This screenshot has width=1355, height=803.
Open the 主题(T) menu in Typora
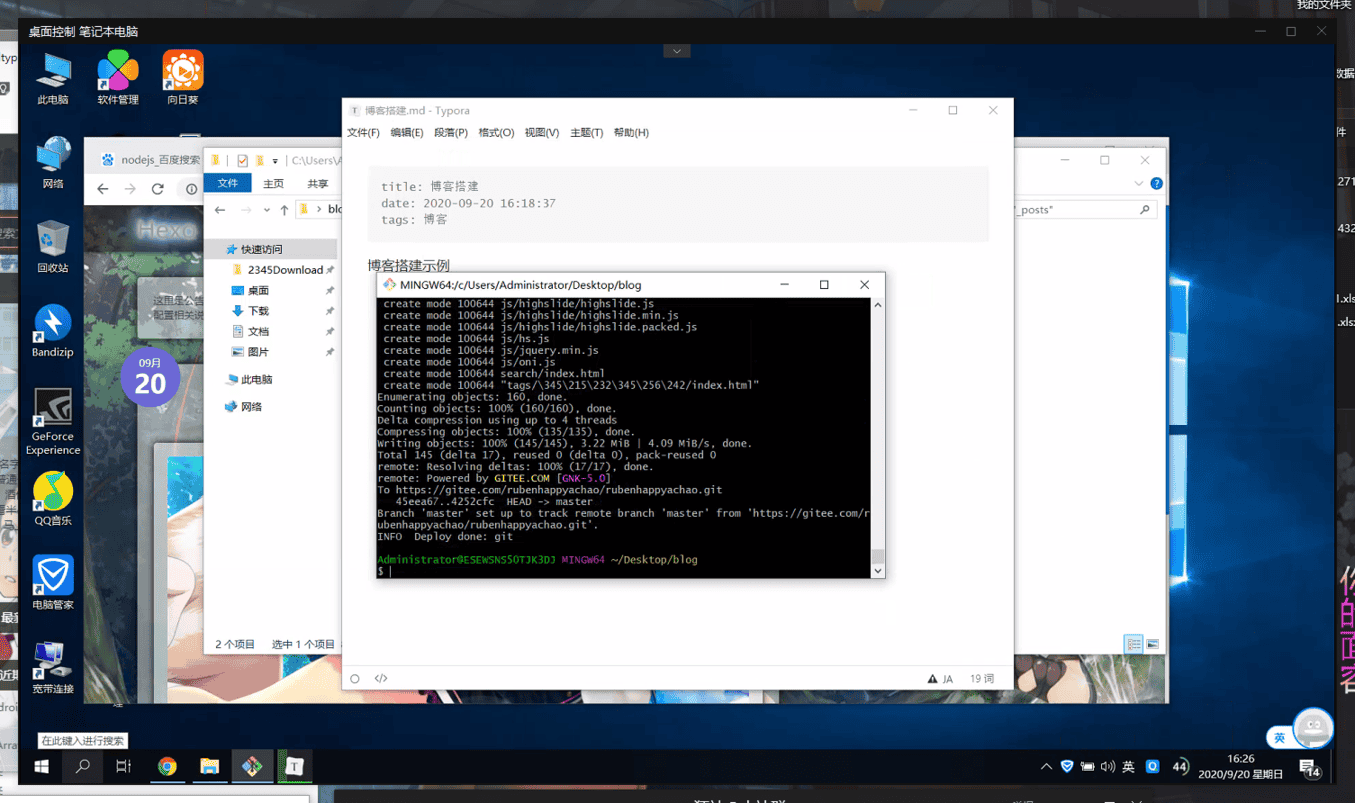point(586,132)
